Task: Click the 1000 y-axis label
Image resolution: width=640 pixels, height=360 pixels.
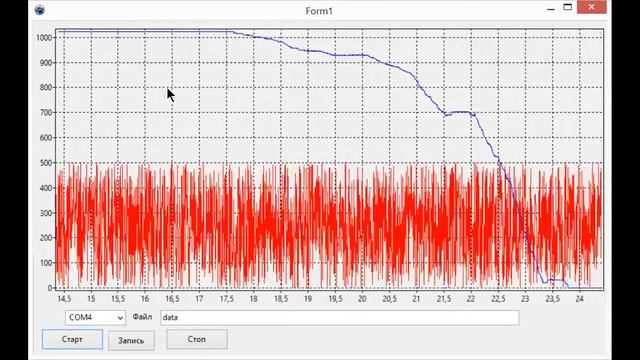Action: [x=44, y=38]
